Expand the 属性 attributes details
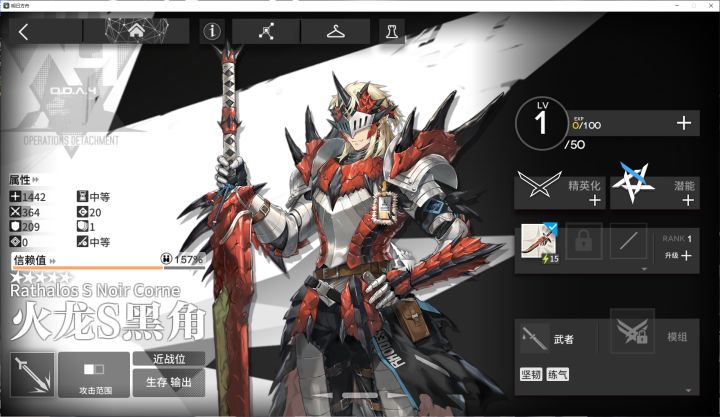The height and width of the screenshot is (417, 720). (x=24, y=180)
